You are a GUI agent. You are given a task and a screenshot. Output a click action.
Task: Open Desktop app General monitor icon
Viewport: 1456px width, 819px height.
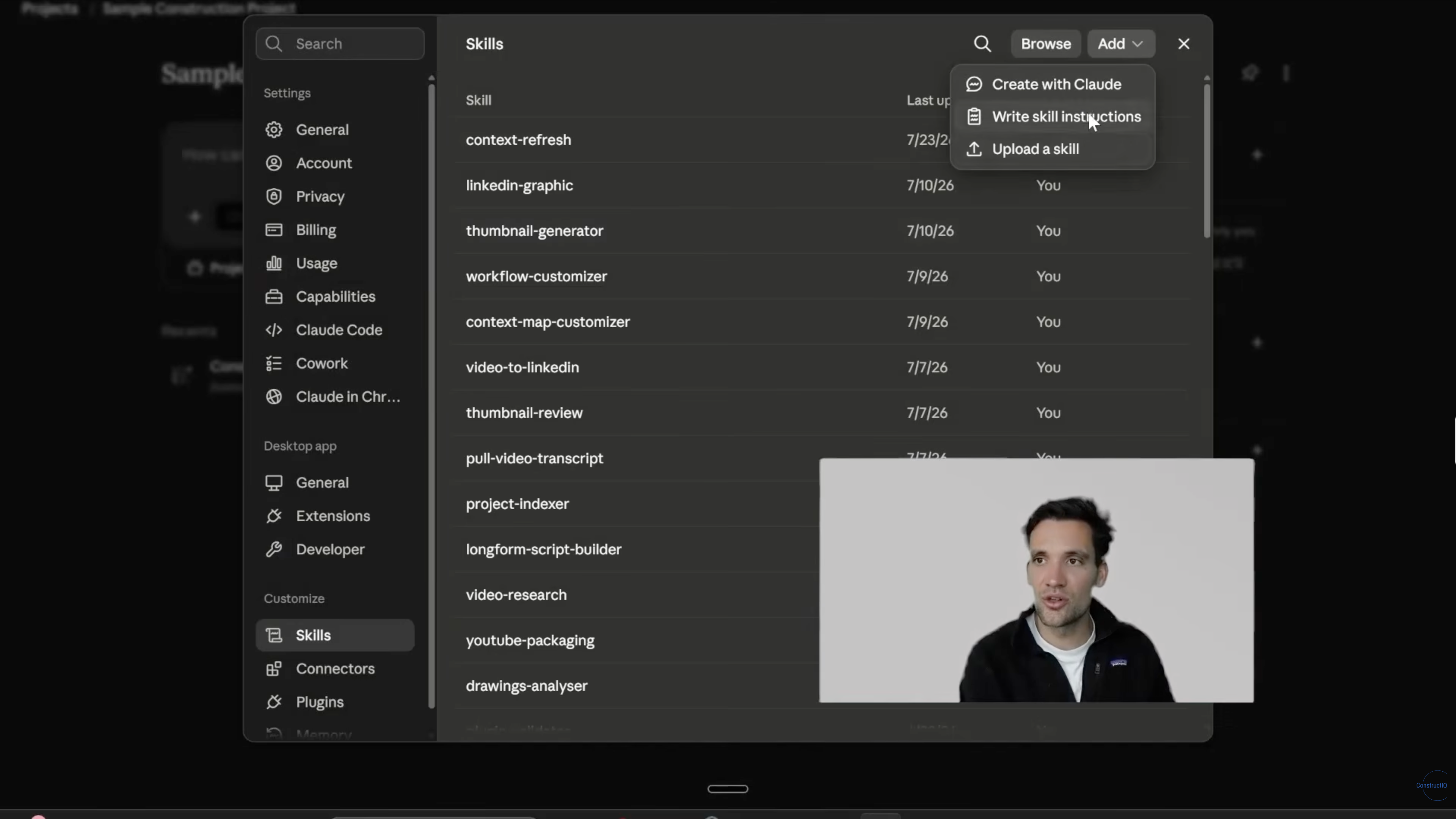(274, 483)
